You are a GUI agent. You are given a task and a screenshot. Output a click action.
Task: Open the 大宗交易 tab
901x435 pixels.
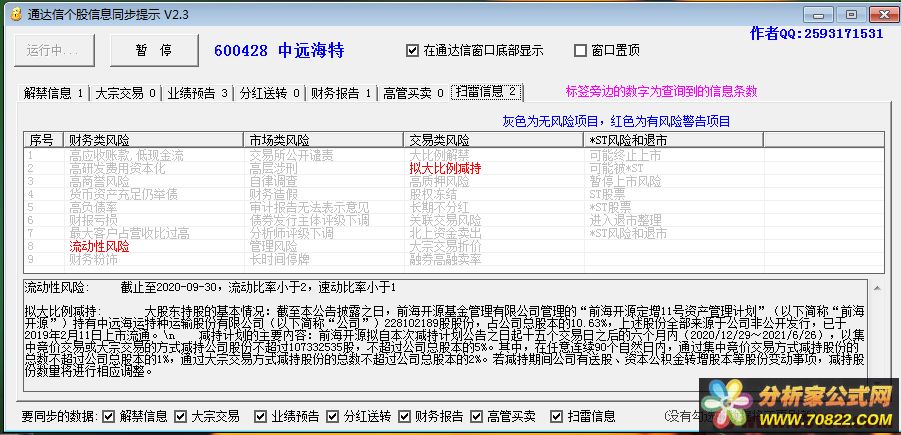pyautogui.click(x=125, y=93)
